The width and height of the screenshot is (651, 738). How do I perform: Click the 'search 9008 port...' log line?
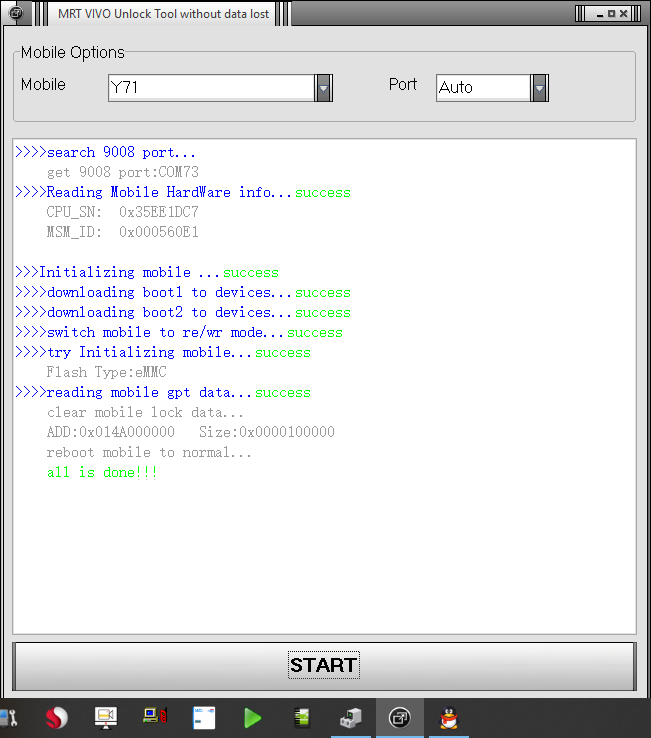click(105, 152)
